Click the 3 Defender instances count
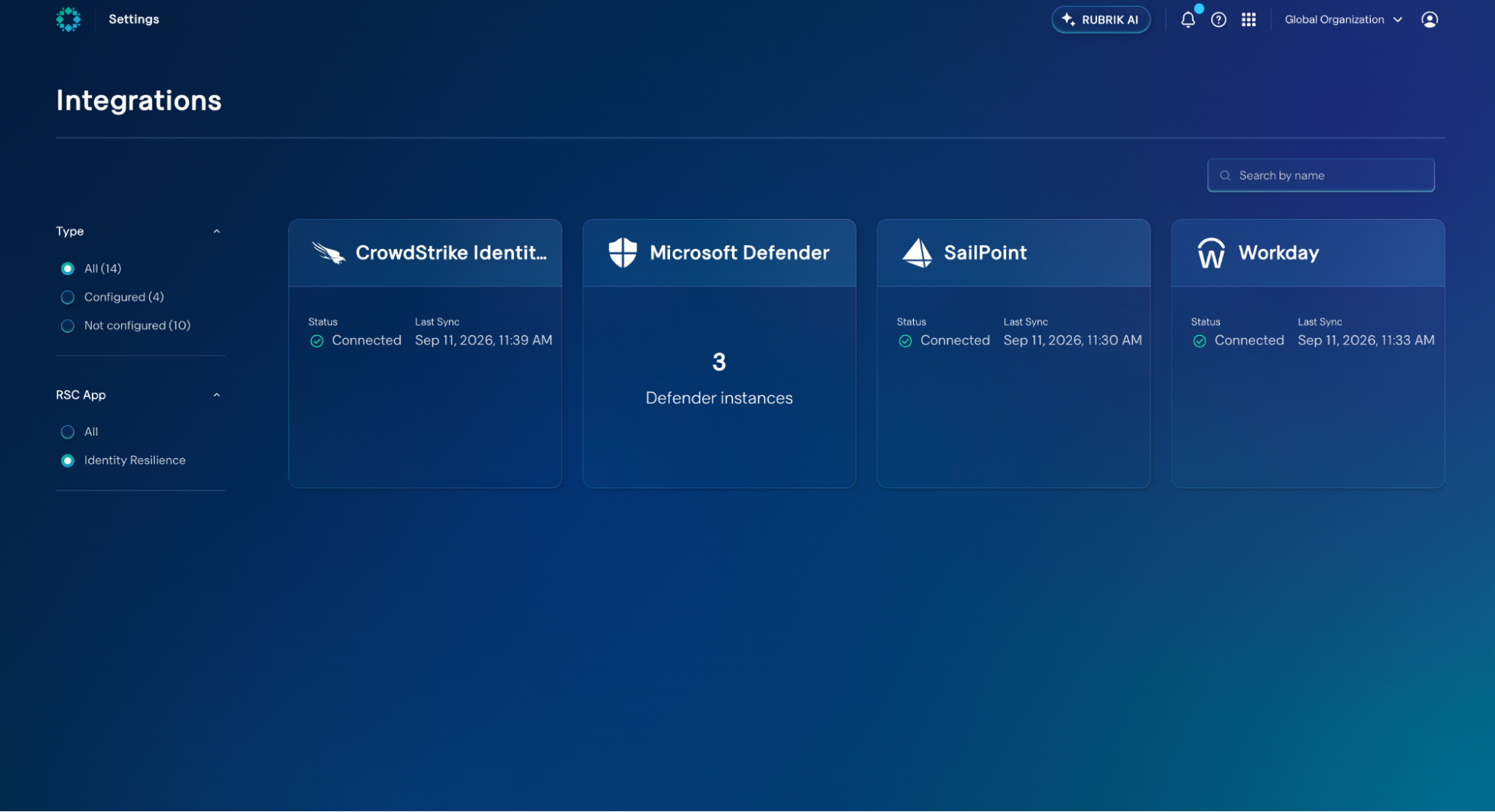 tap(719, 362)
